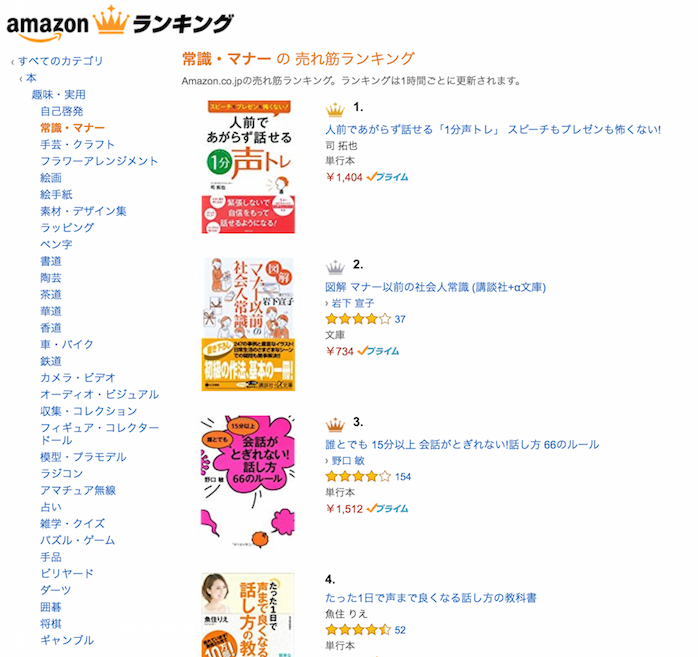Click the Prime badge under ￥1,404

click(x=388, y=177)
